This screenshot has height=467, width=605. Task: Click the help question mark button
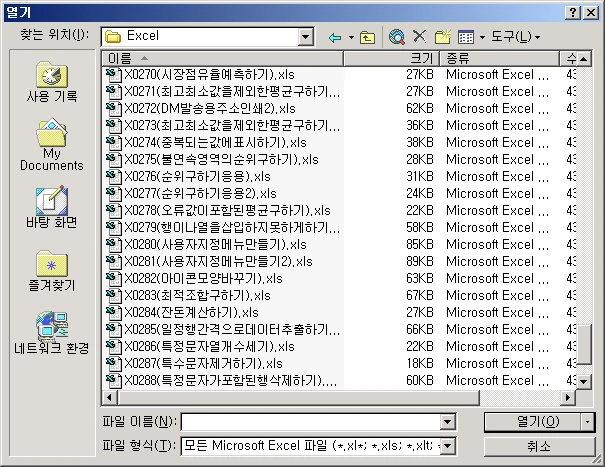click(x=573, y=13)
